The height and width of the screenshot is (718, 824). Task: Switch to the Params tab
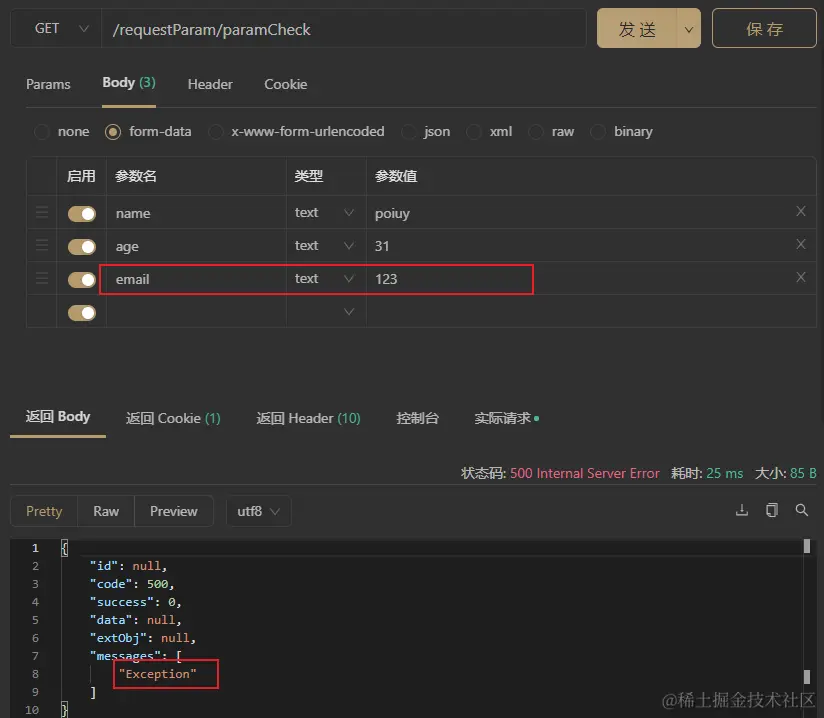pos(48,84)
